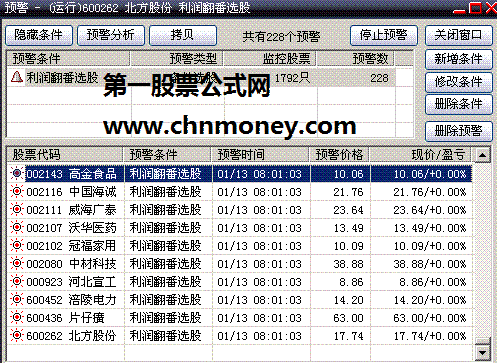Maximize the 预警 window

[475, 7]
